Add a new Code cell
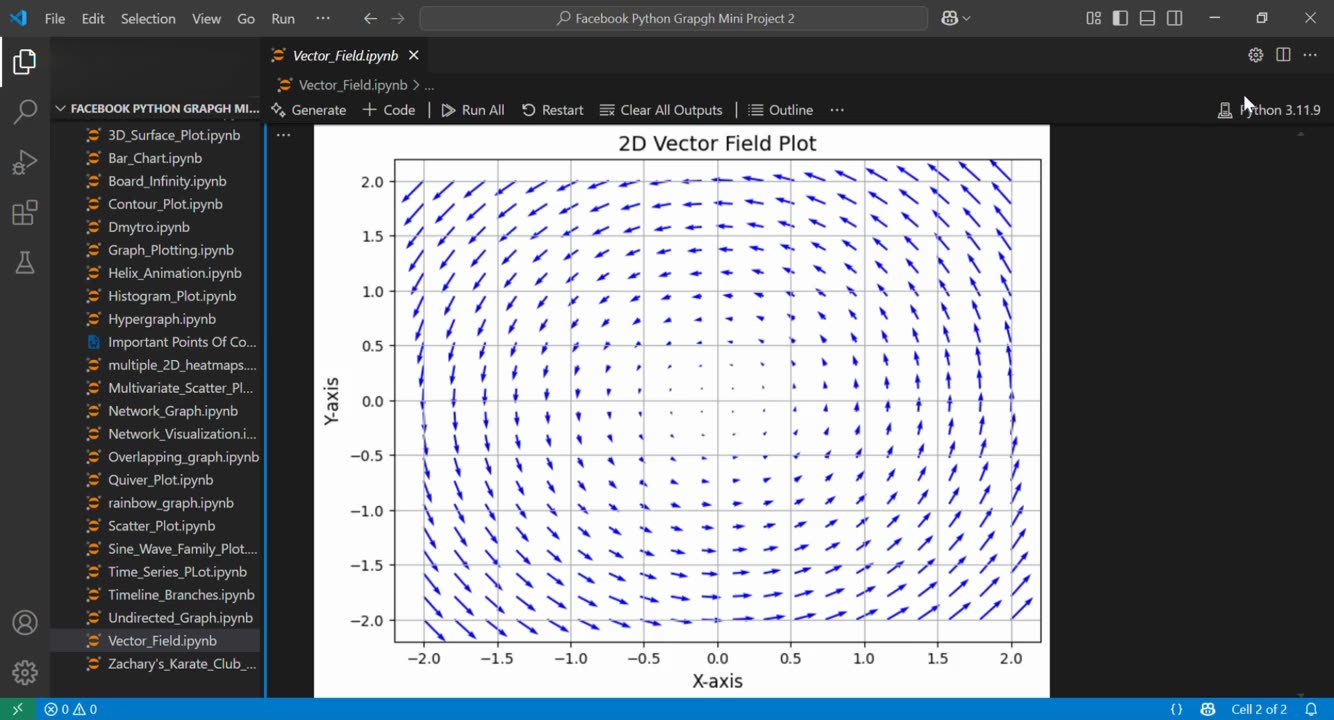 coord(389,110)
